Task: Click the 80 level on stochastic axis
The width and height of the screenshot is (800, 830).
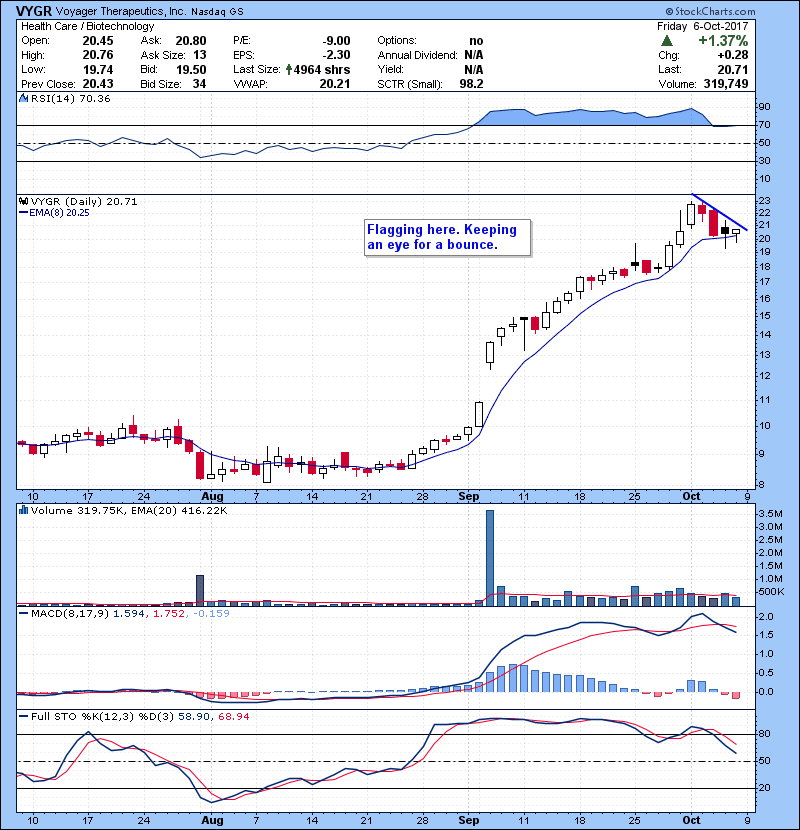Action: 764,734
